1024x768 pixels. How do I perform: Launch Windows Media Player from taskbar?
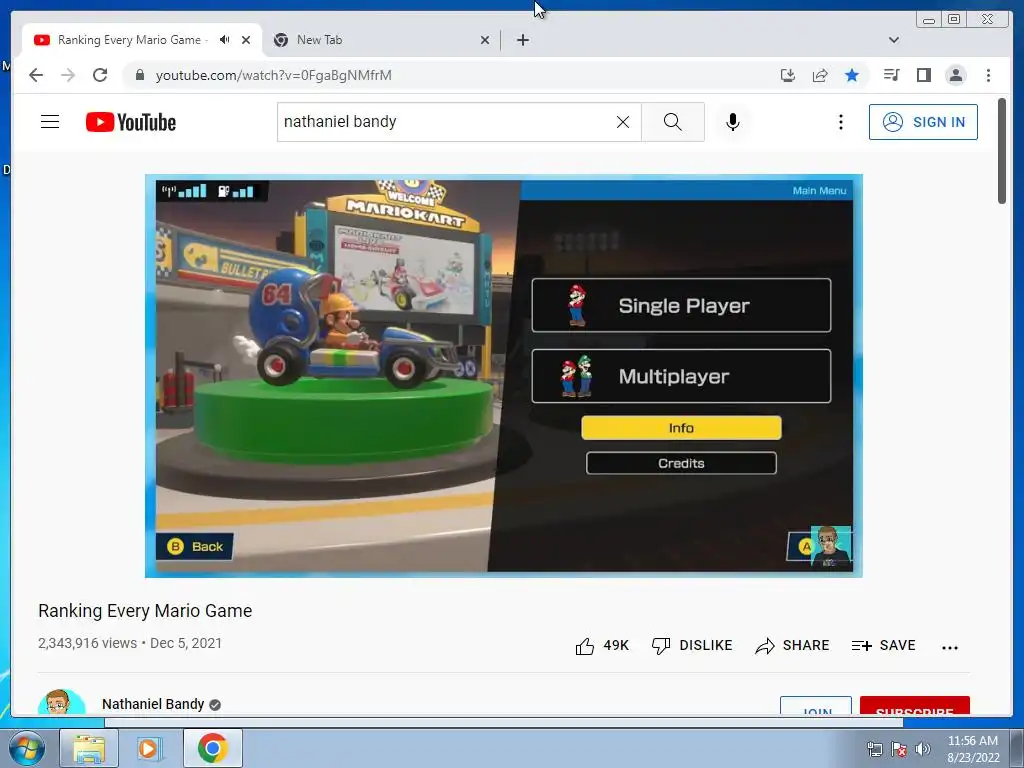tap(150, 748)
